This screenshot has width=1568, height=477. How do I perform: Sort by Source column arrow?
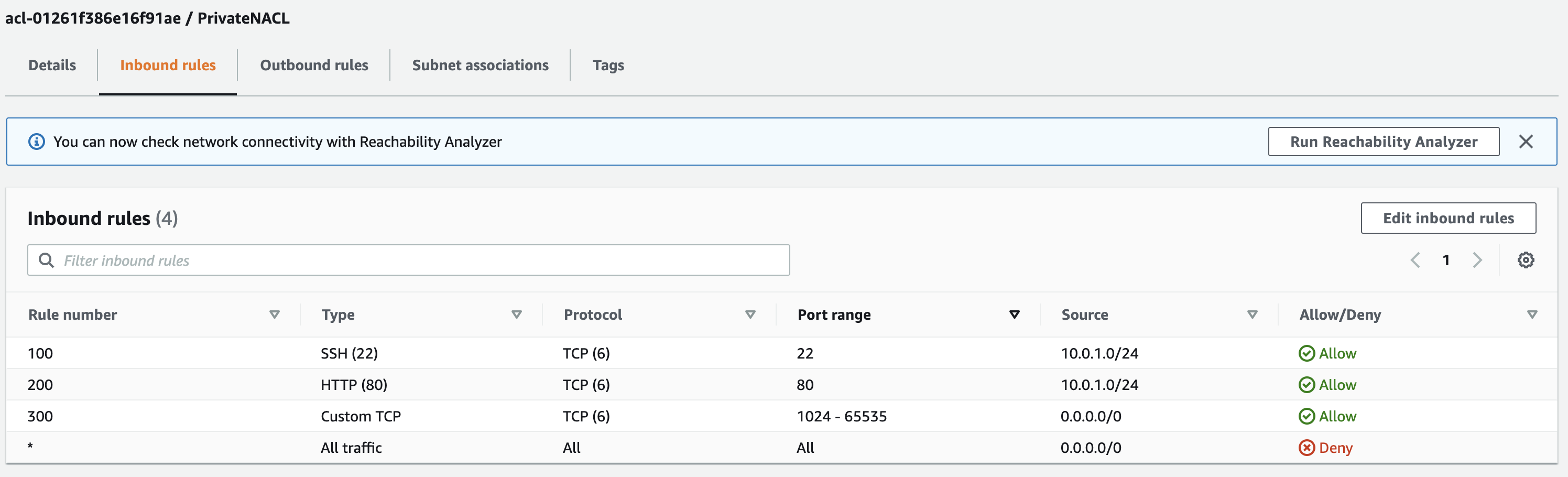click(x=1252, y=315)
